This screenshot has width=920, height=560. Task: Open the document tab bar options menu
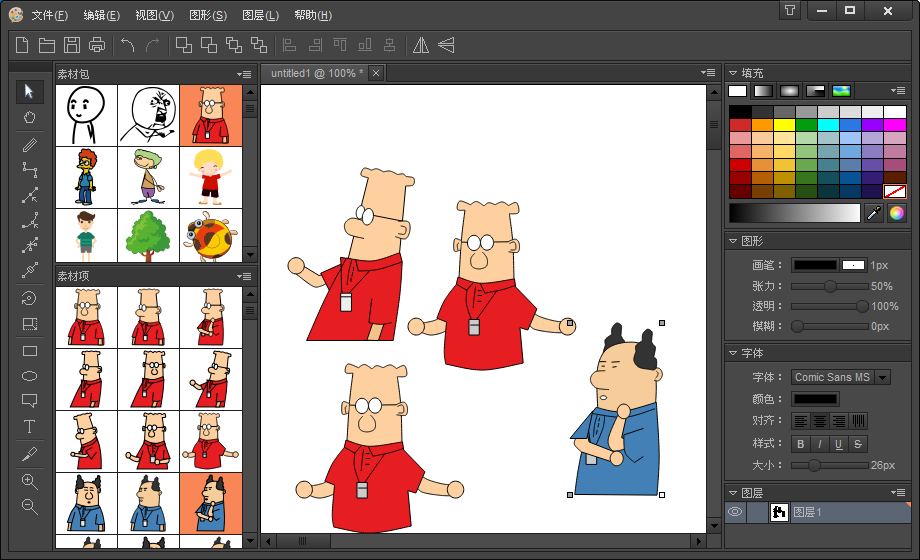(x=708, y=73)
